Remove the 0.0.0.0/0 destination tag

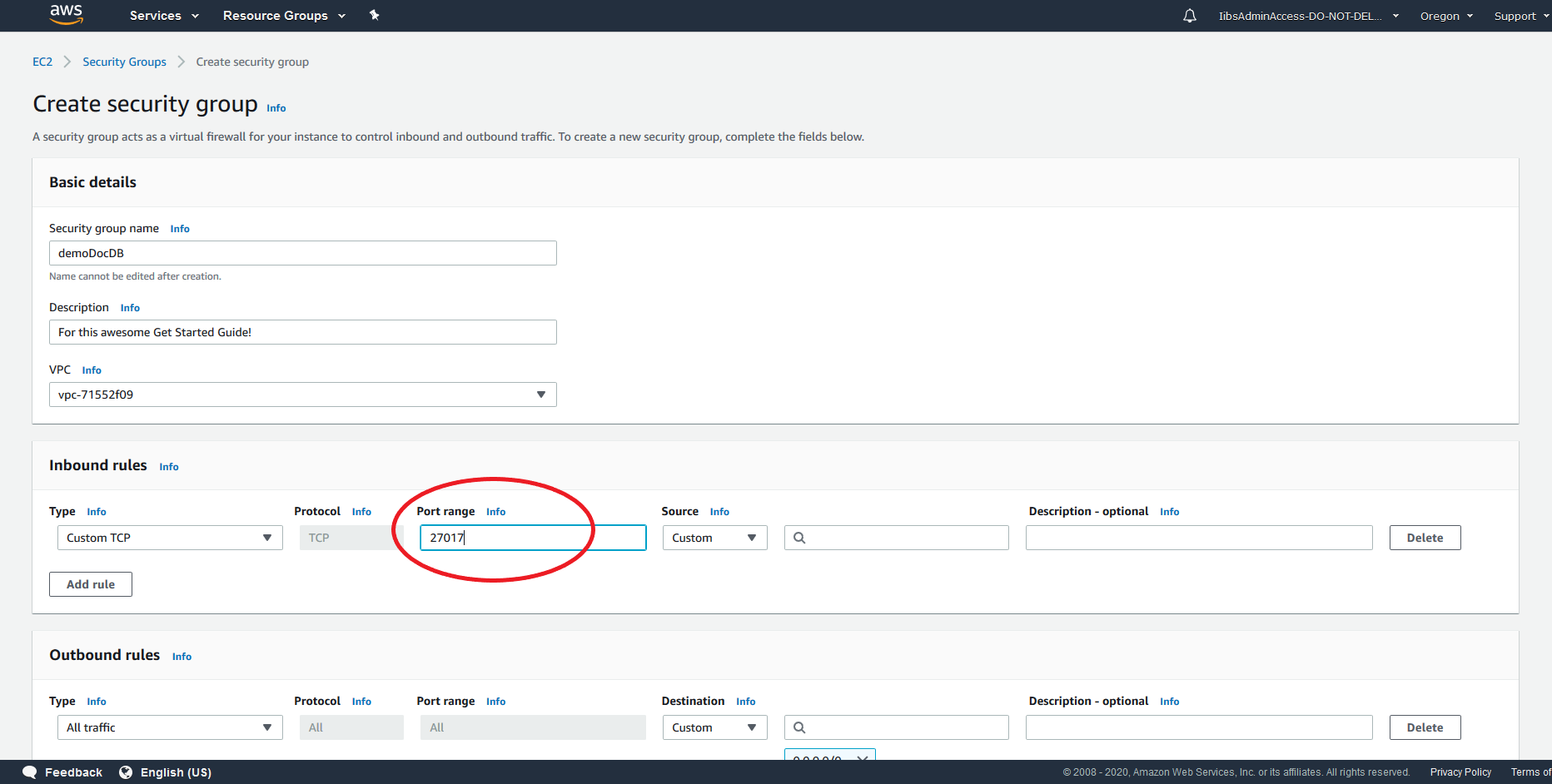(862, 757)
